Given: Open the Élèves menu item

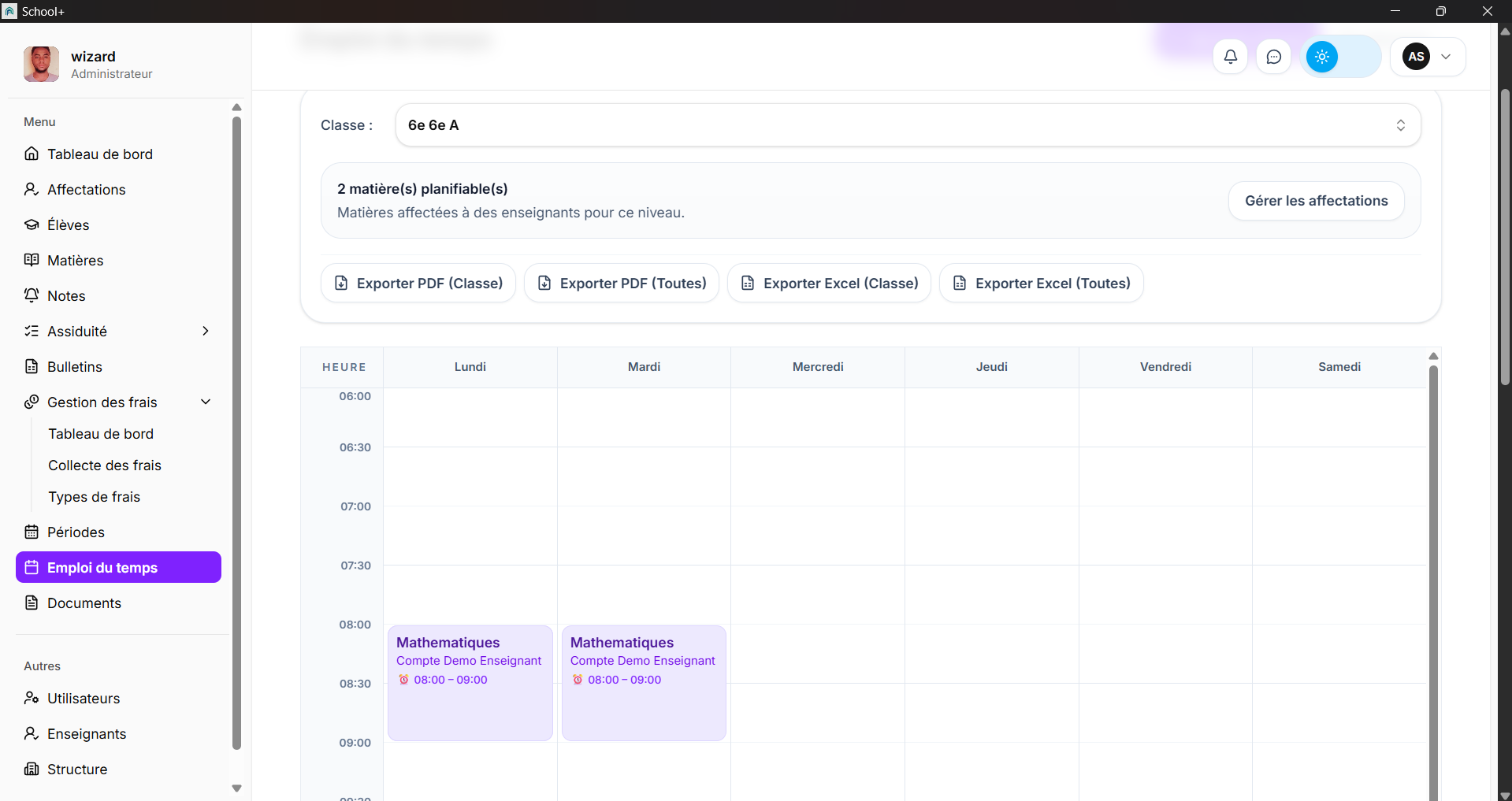Looking at the screenshot, I should tap(118, 224).
